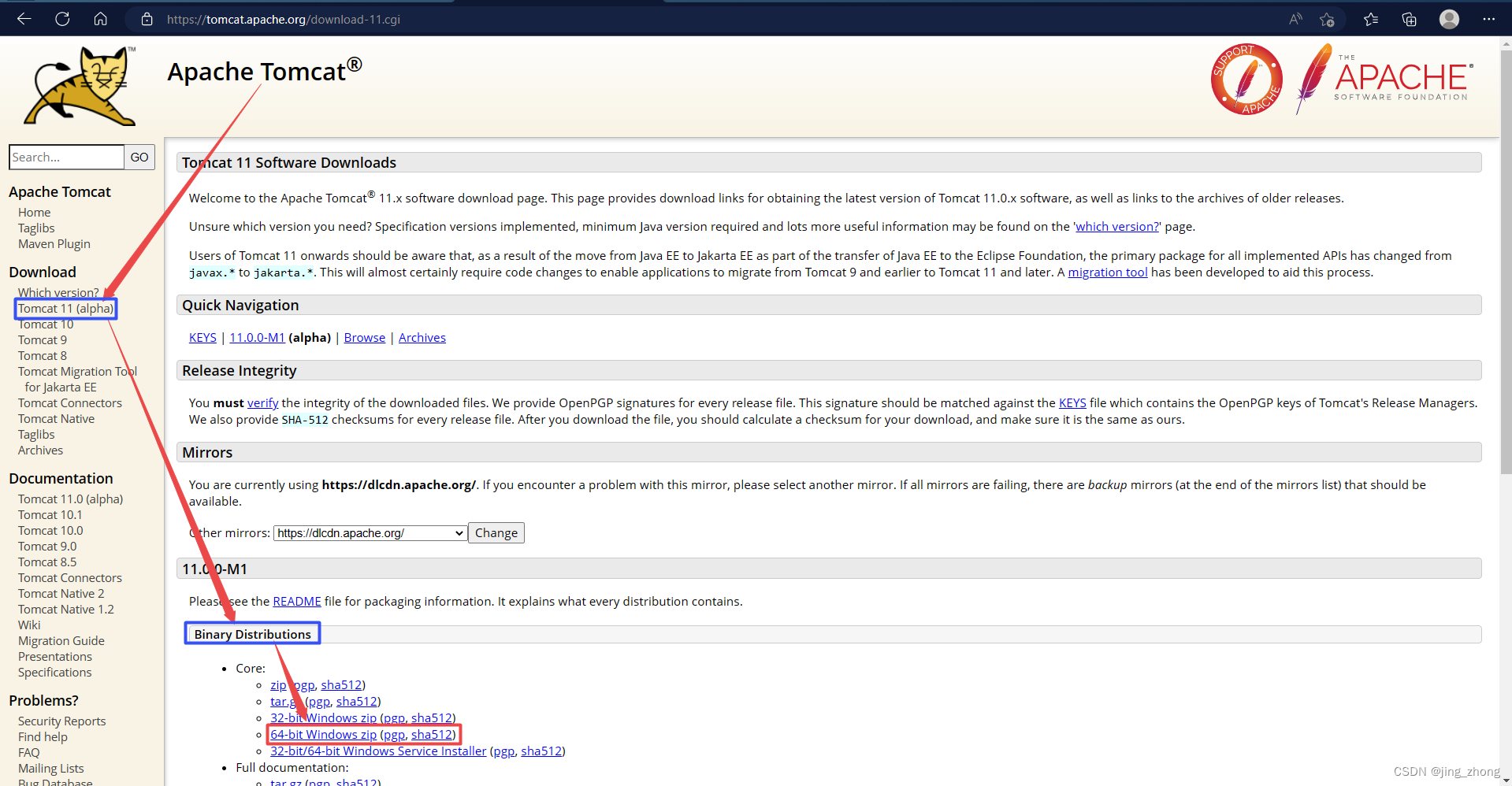This screenshot has width=1512, height=786.
Task: Open Mailing Lists link
Action: click(x=50, y=769)
